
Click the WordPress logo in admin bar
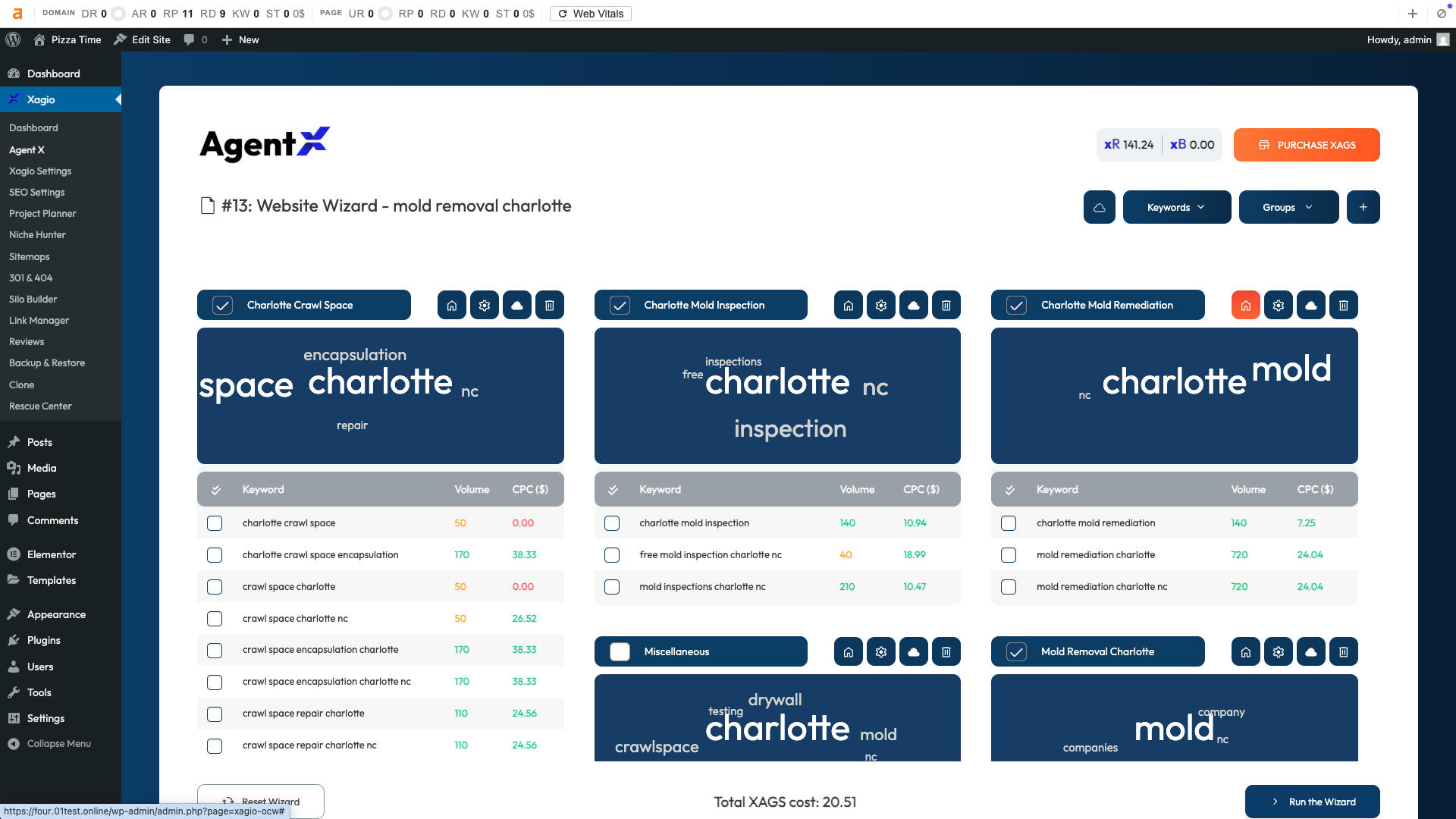pyautogui.click(x=13, y=39)
